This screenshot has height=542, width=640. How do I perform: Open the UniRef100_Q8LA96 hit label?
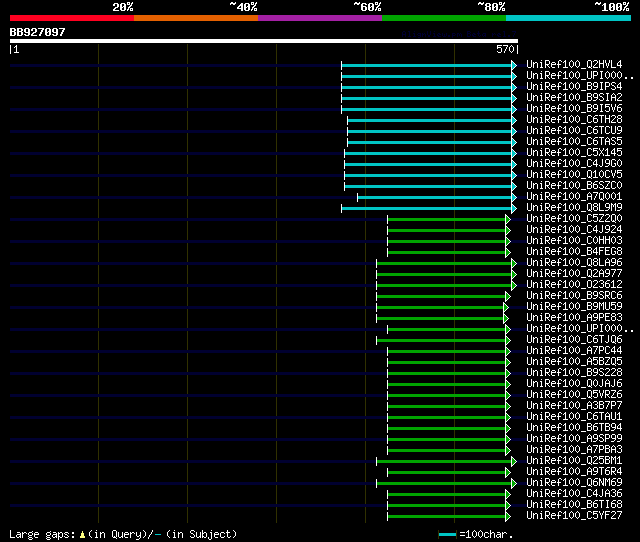pyautogui.click(x=574, y=262)
